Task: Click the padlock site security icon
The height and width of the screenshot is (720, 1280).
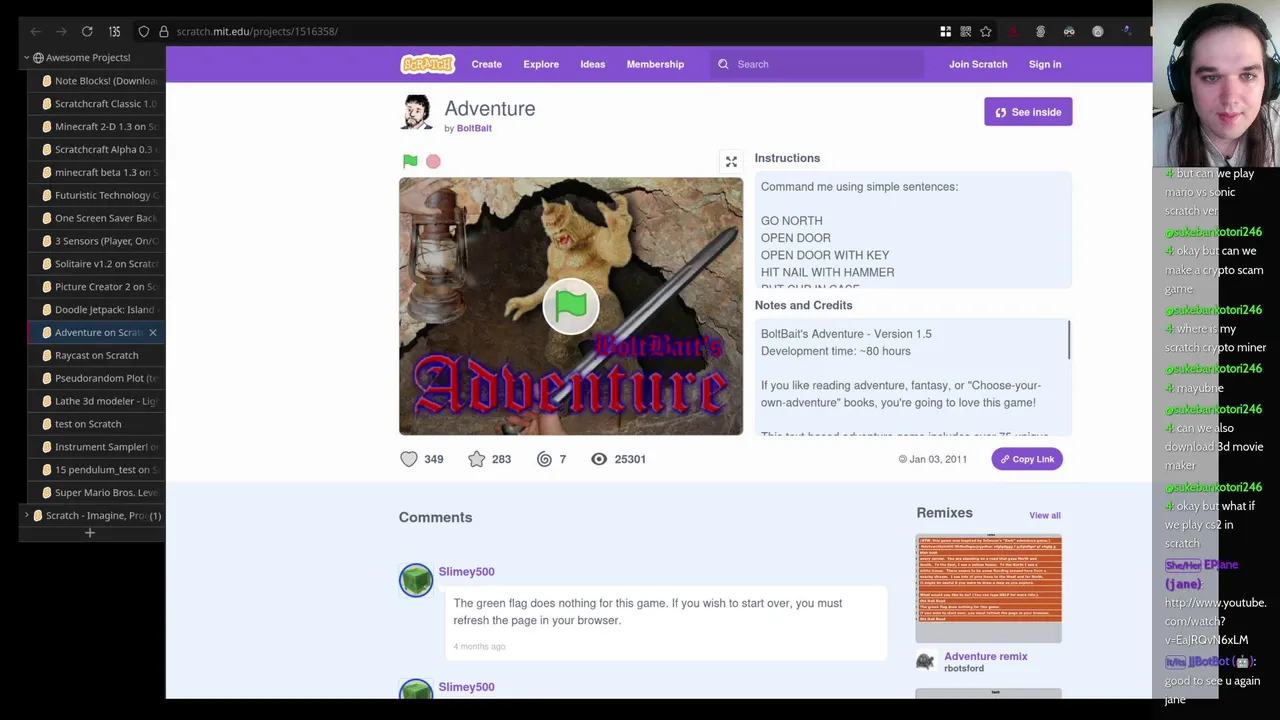Action: click(x=164, y=32)
